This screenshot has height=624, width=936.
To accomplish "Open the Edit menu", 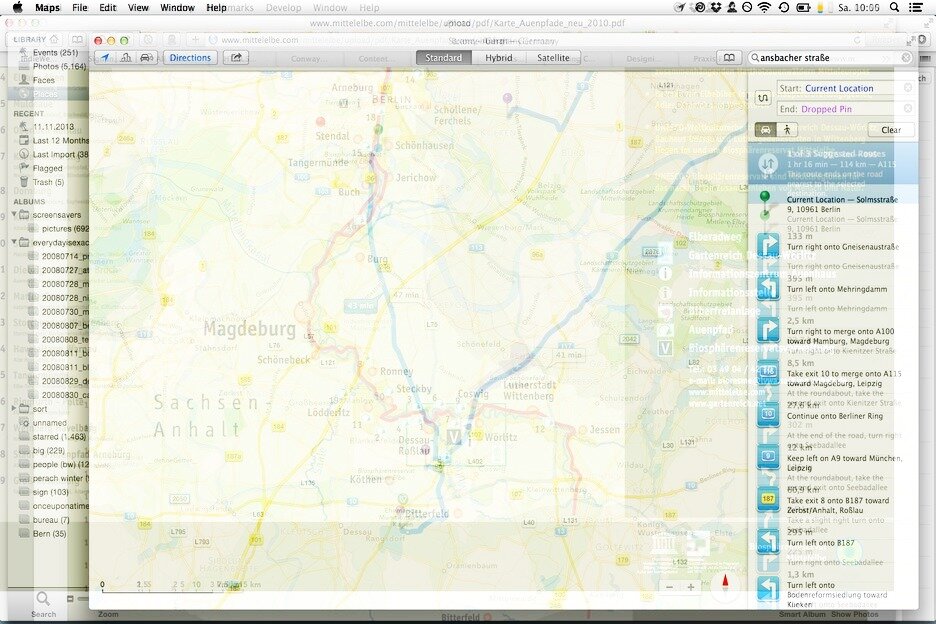I will point(107,7).
